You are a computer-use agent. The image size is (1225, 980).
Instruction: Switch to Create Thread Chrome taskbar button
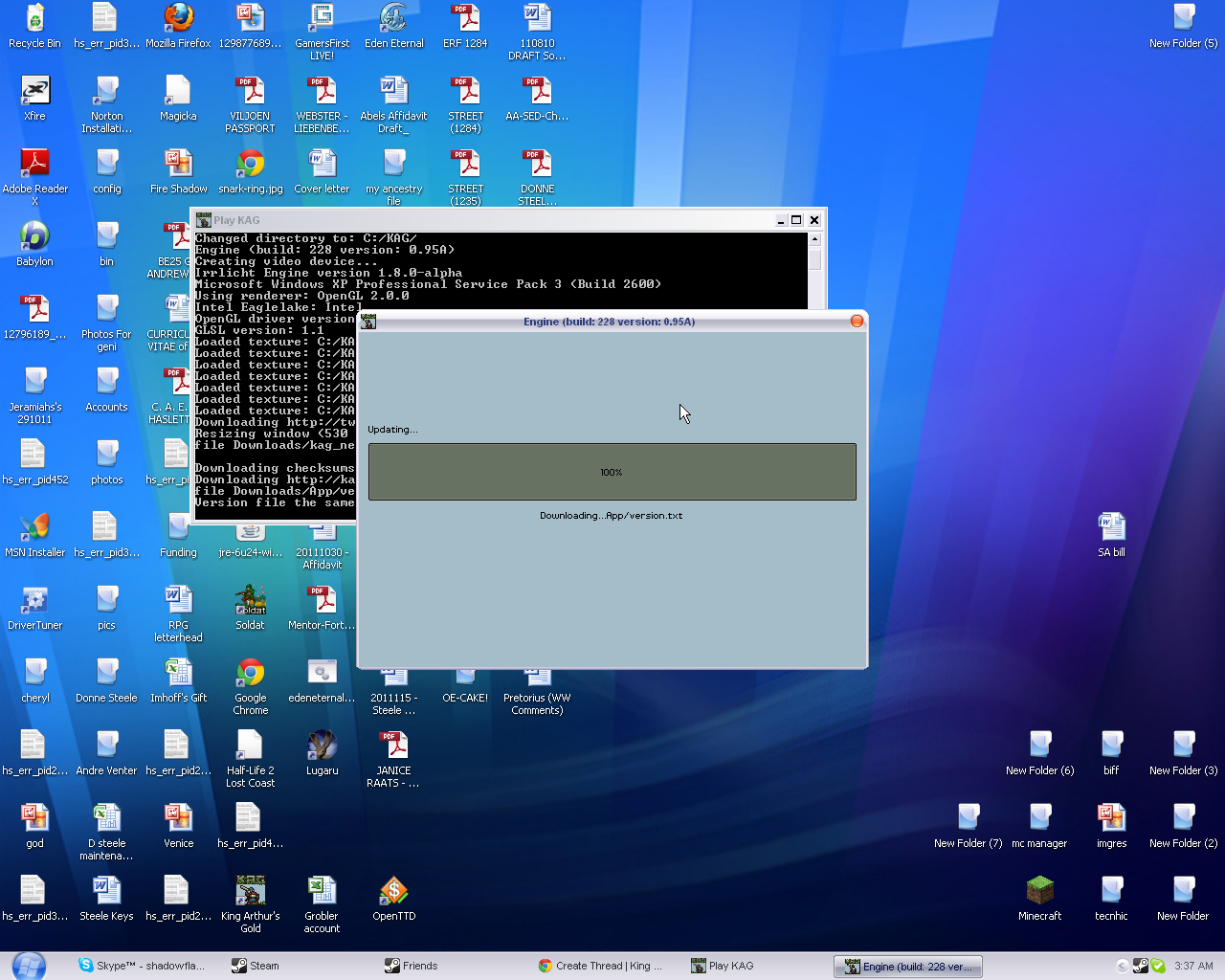[603, 966]
